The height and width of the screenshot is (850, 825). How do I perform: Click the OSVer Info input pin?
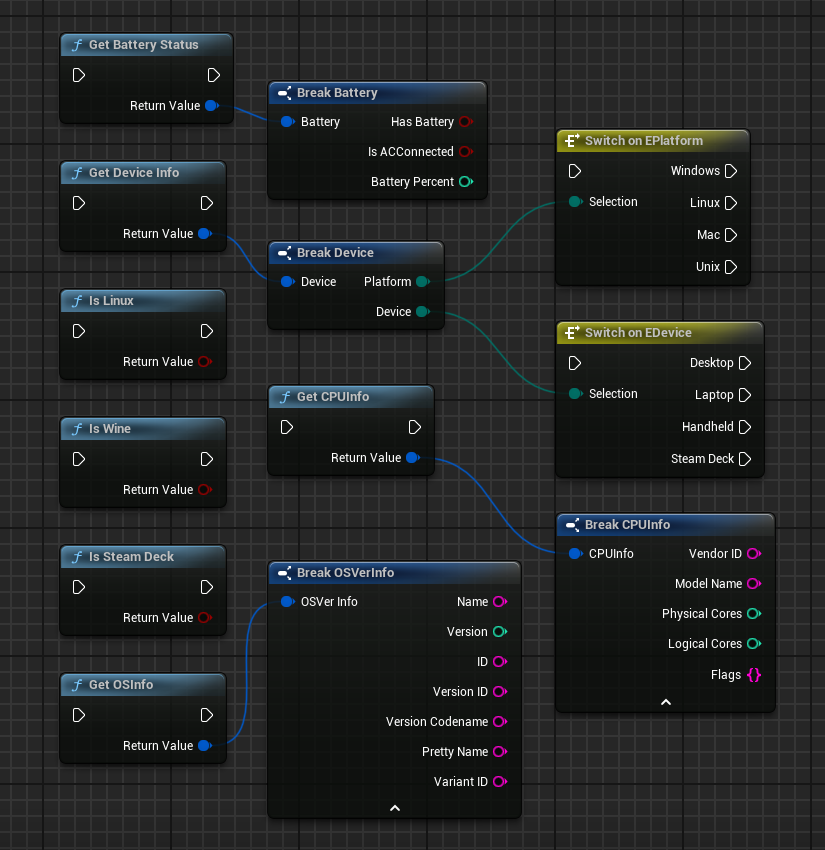(x=288, y=602)
